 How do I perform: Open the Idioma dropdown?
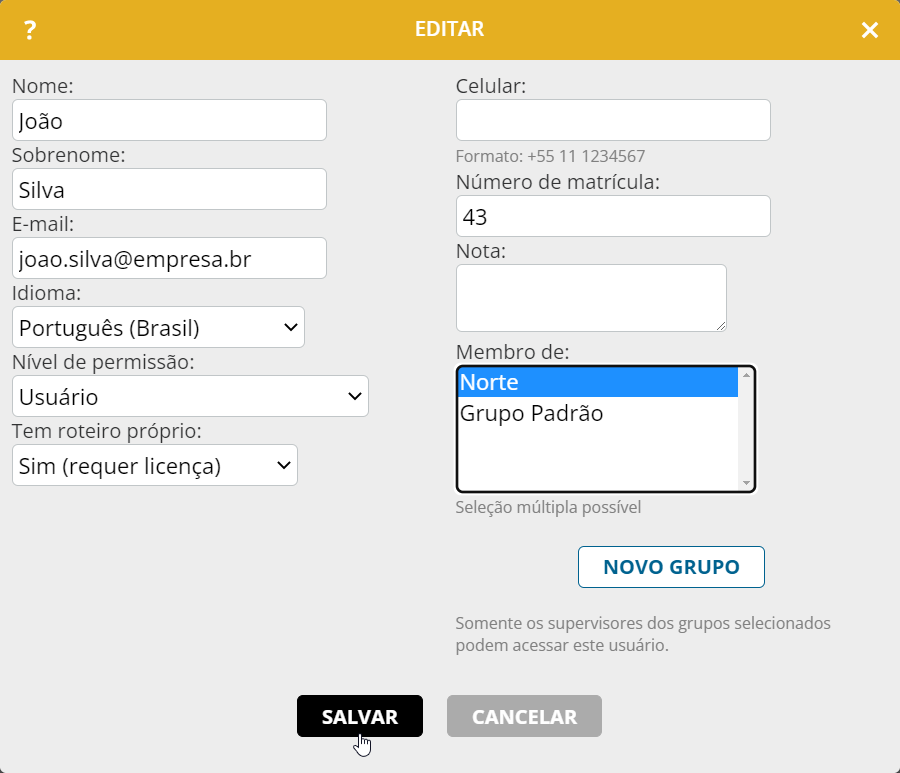(158, 327)
